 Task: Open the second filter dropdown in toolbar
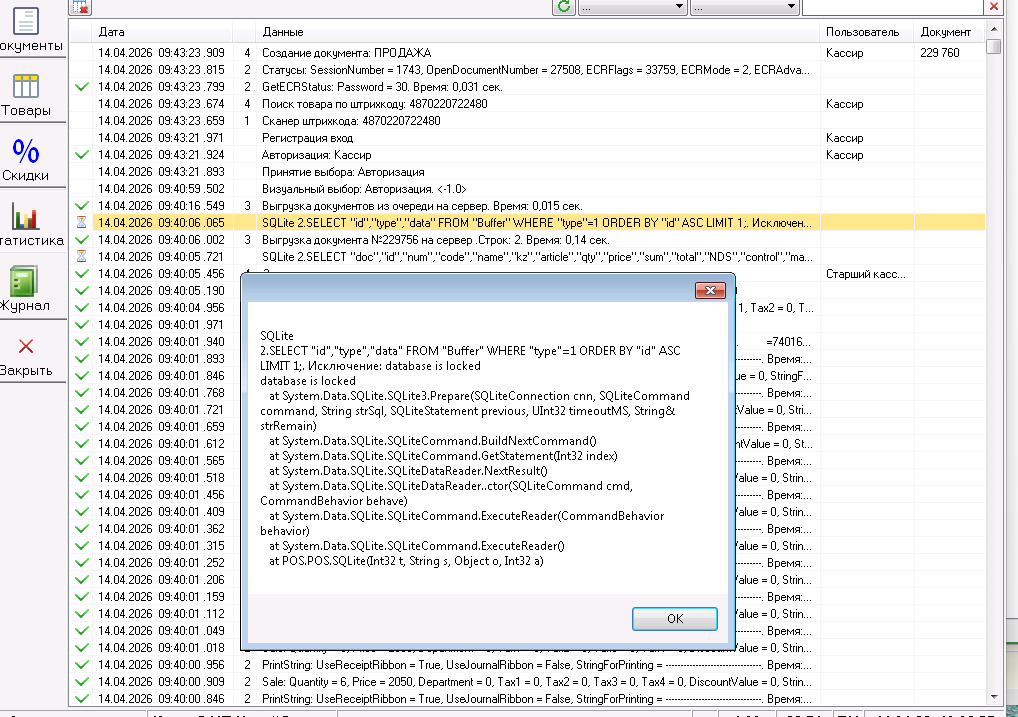(744, 7)
